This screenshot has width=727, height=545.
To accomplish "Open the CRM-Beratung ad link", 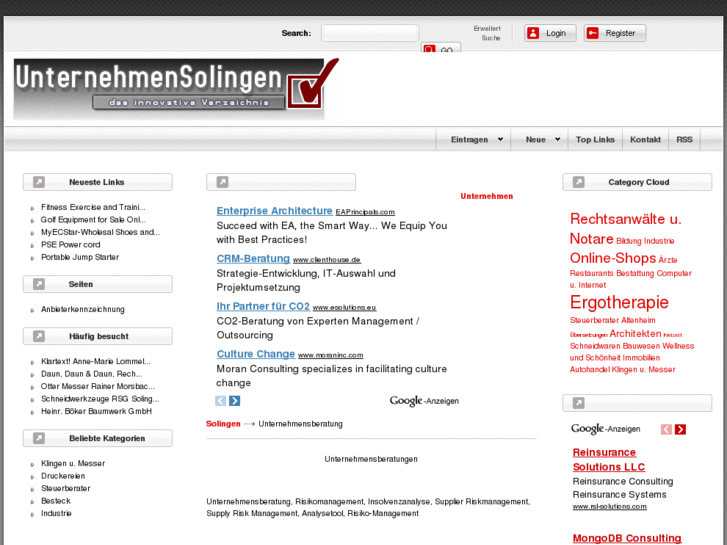I will (x=253, y=259).
